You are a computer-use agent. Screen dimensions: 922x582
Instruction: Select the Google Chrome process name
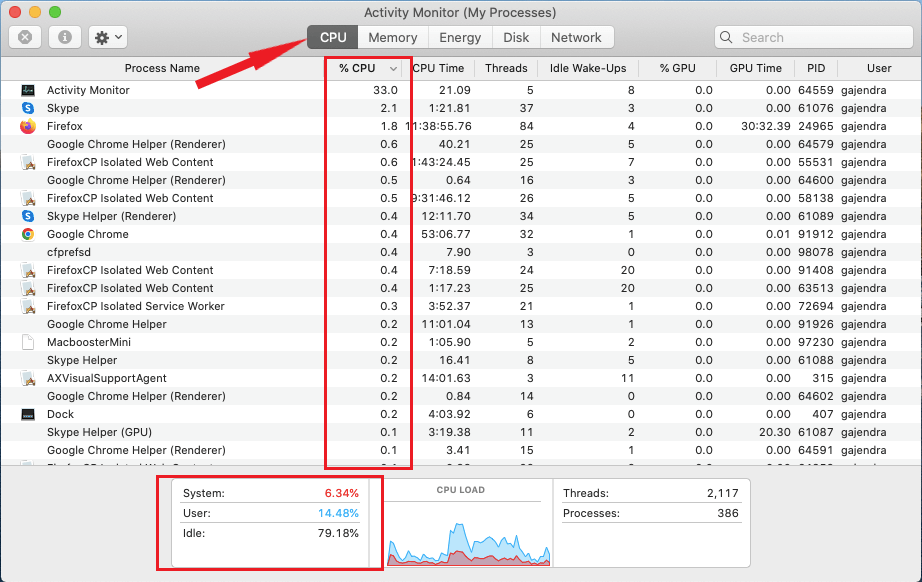click(88, 234)
